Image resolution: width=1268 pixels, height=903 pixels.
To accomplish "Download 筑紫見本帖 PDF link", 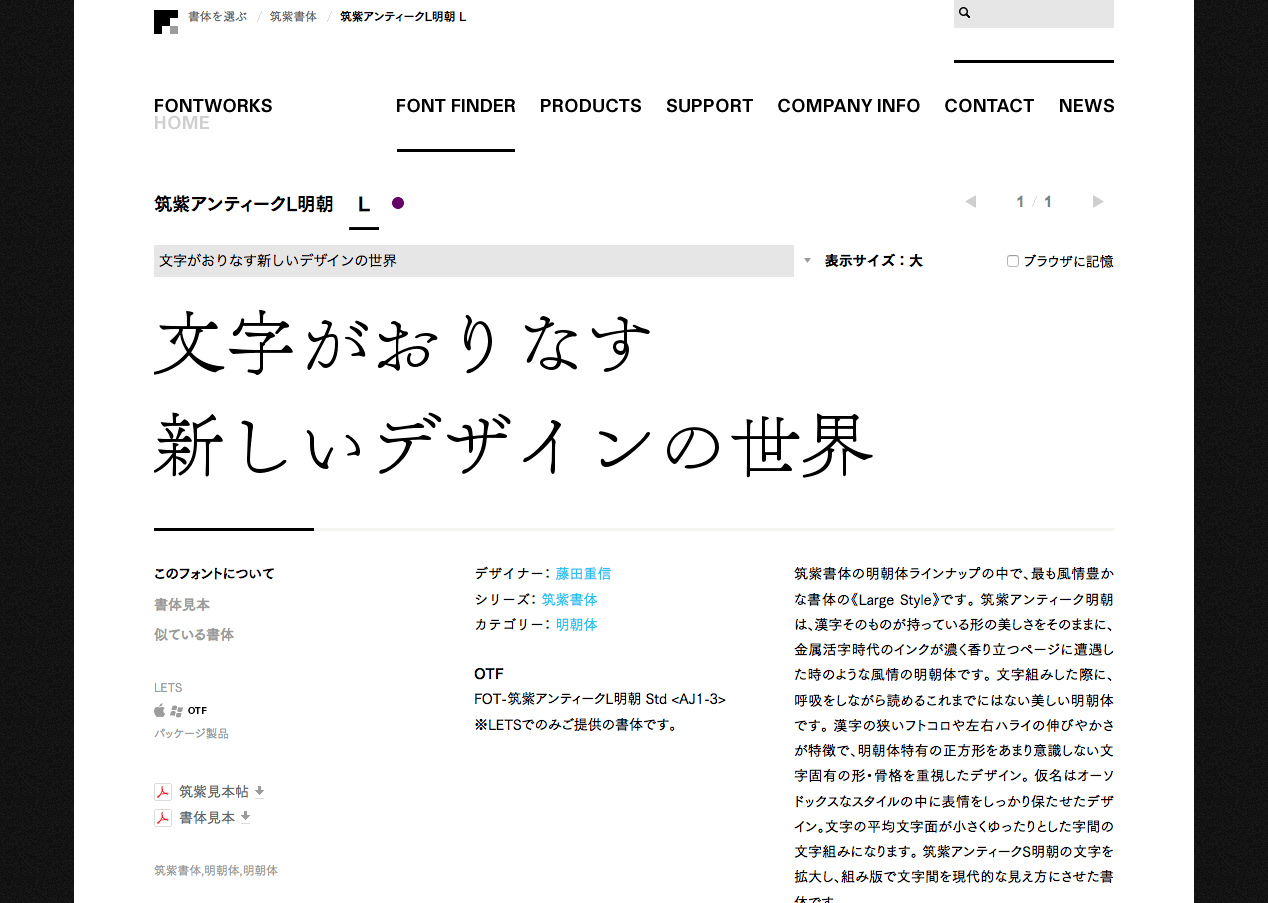I will click(x=214, y=792).
